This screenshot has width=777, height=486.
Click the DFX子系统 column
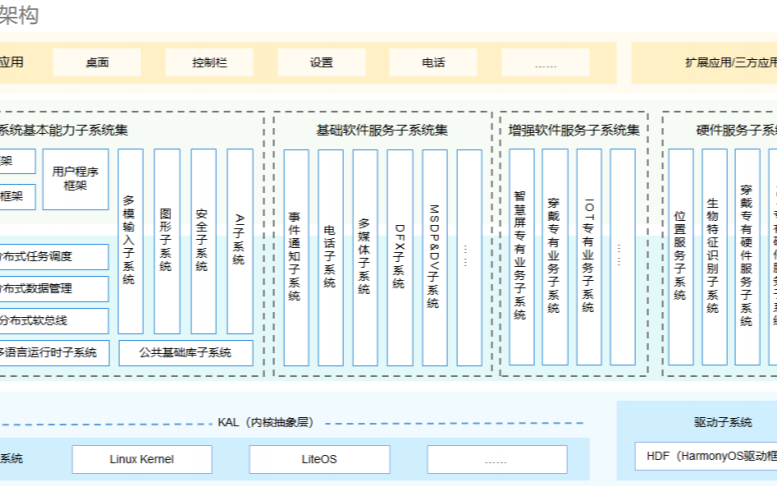pos(400,258)
